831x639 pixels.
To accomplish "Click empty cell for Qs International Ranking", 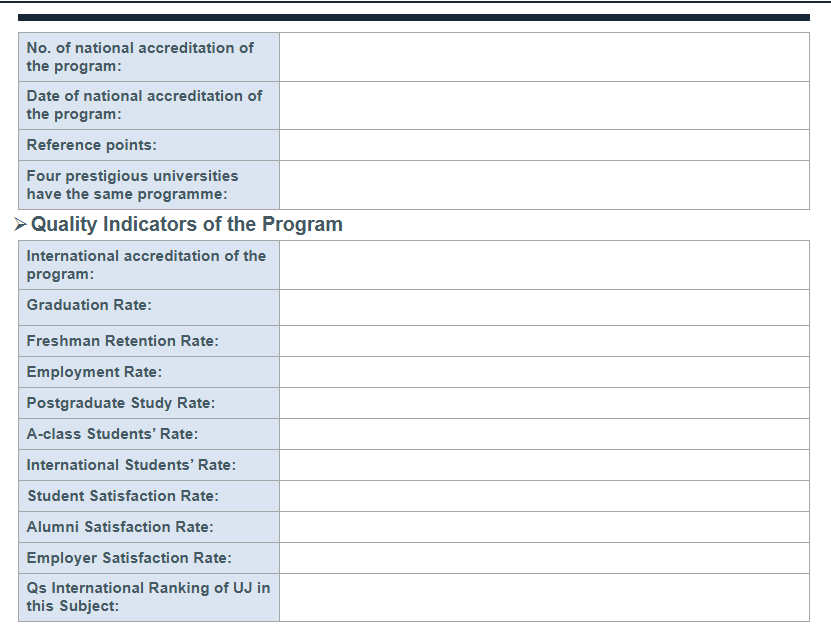I will point(543,597).
